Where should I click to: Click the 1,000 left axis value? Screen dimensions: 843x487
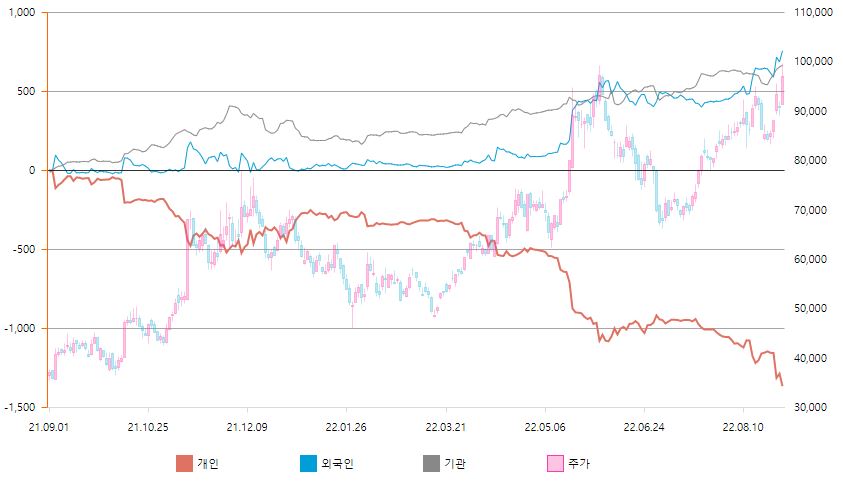[21, 13]
